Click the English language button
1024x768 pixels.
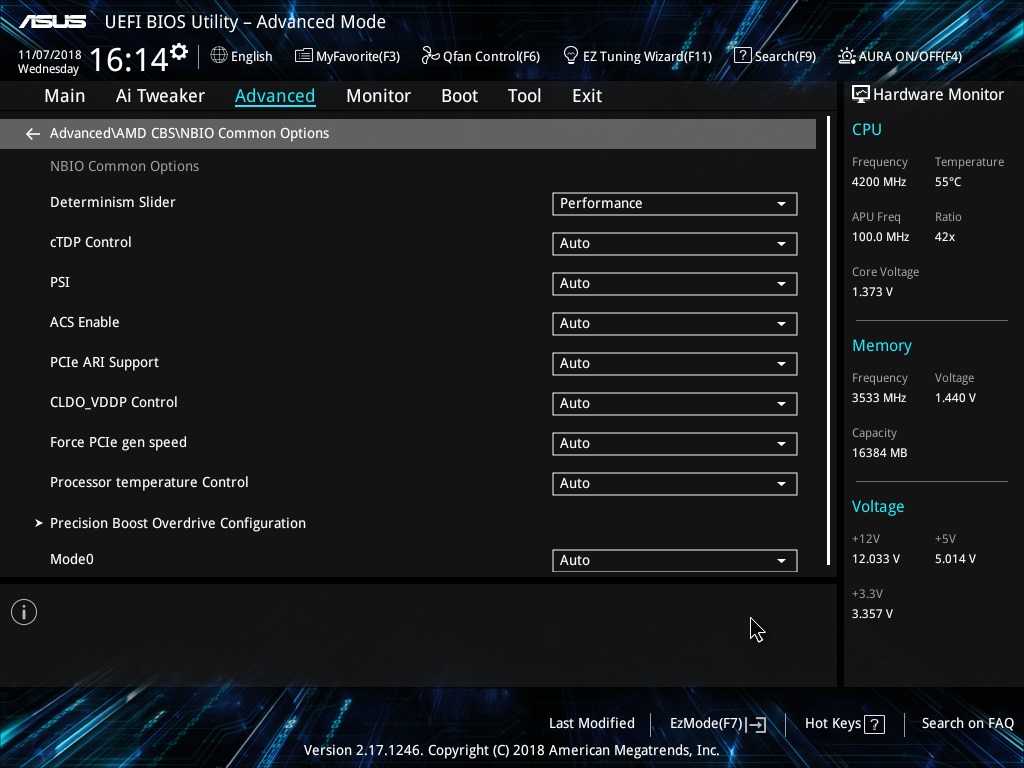[242, 56]
